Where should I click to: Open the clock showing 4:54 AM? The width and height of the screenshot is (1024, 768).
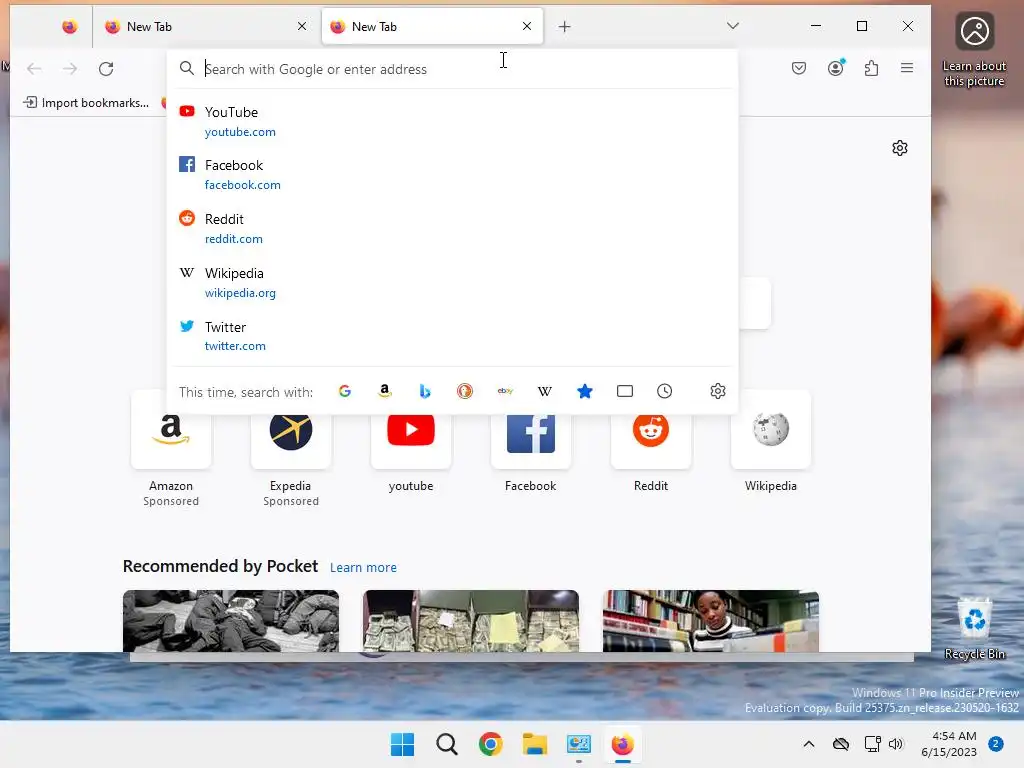coord(950,744)
